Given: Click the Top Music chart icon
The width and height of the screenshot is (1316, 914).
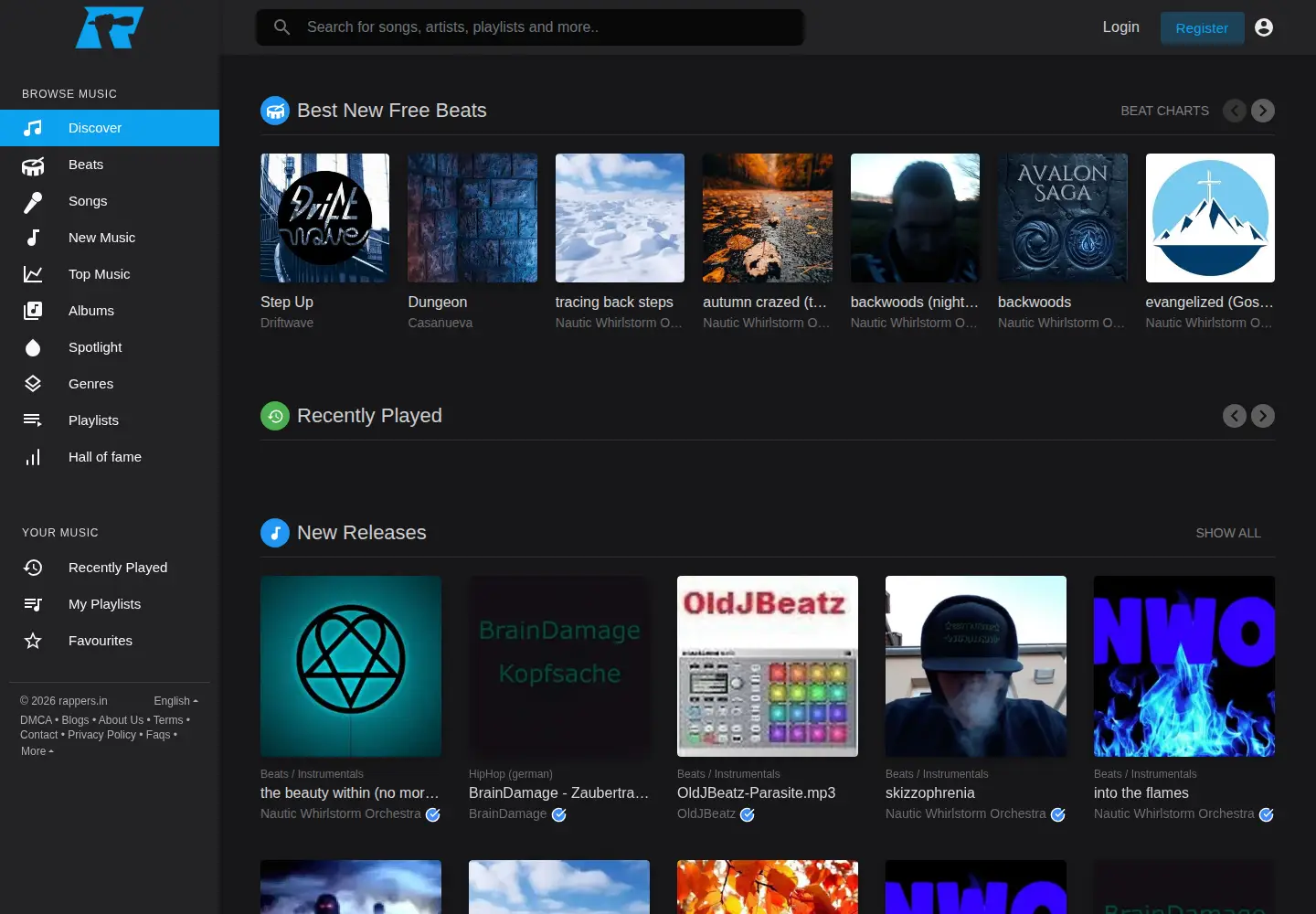Looking at the screenshot, I should click(x=33, y=274).
